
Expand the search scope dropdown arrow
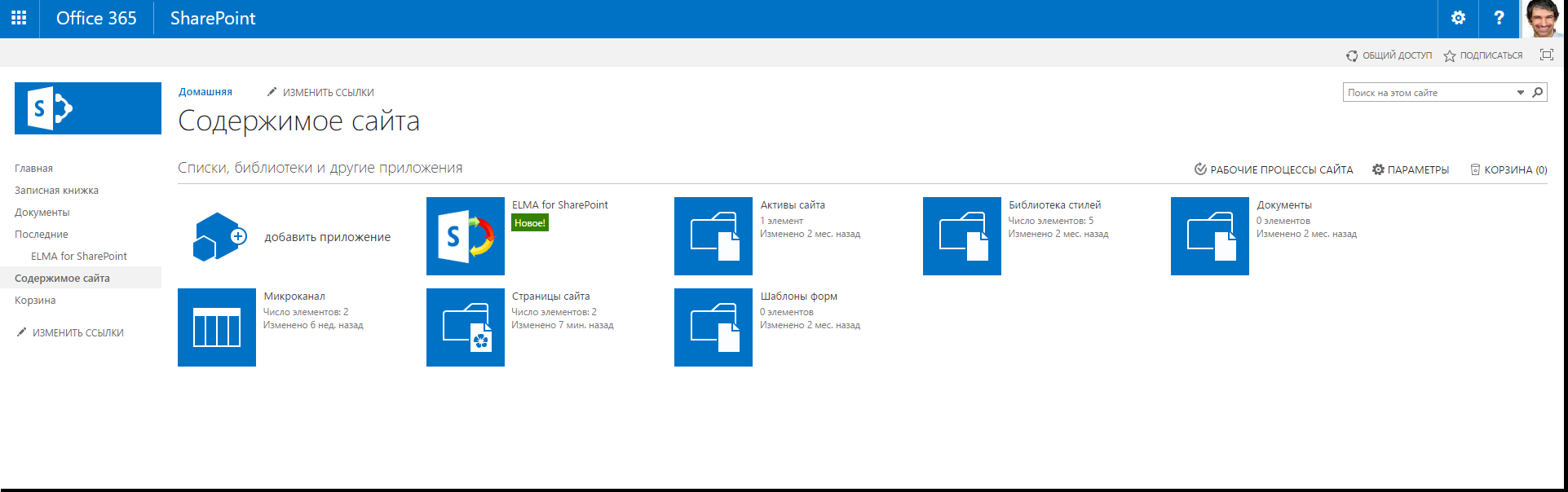coord(1520,92)
